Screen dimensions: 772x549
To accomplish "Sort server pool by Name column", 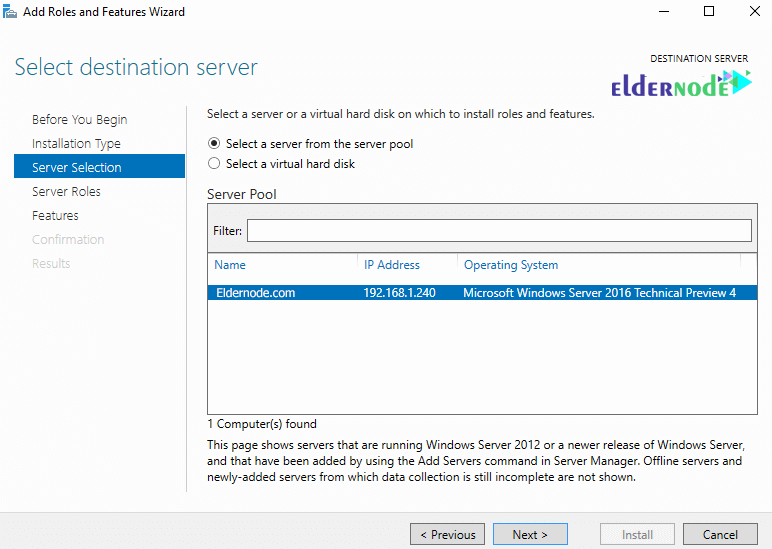I will [230, 265].
